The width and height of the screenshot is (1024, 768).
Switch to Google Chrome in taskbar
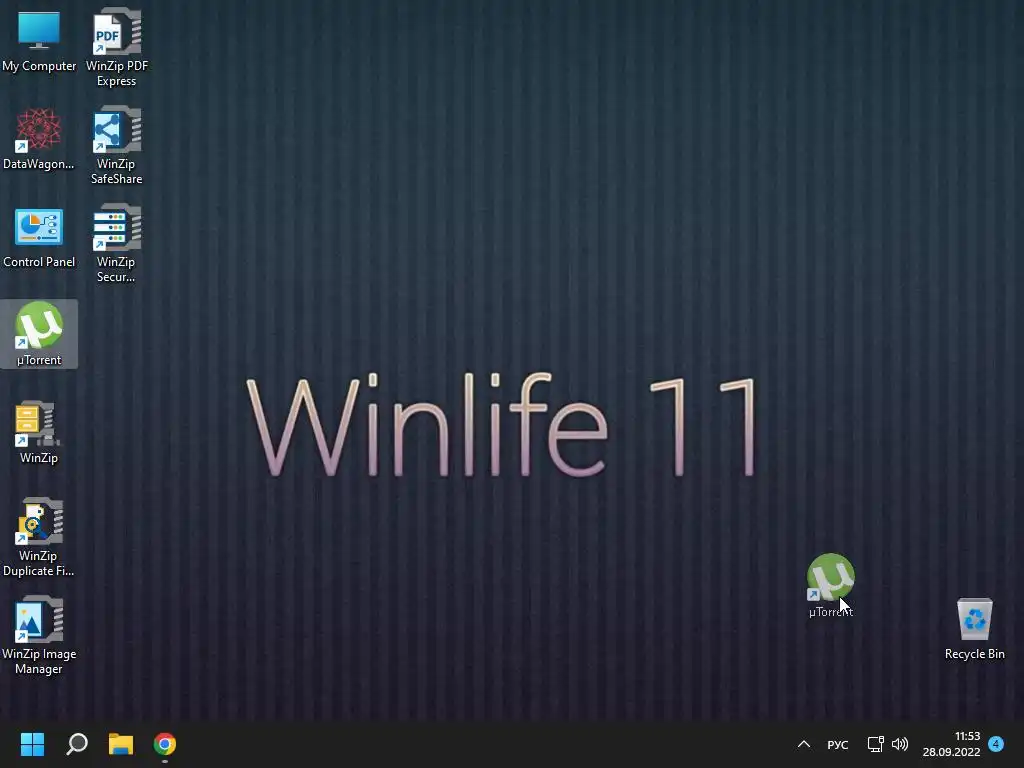(165, 744)
